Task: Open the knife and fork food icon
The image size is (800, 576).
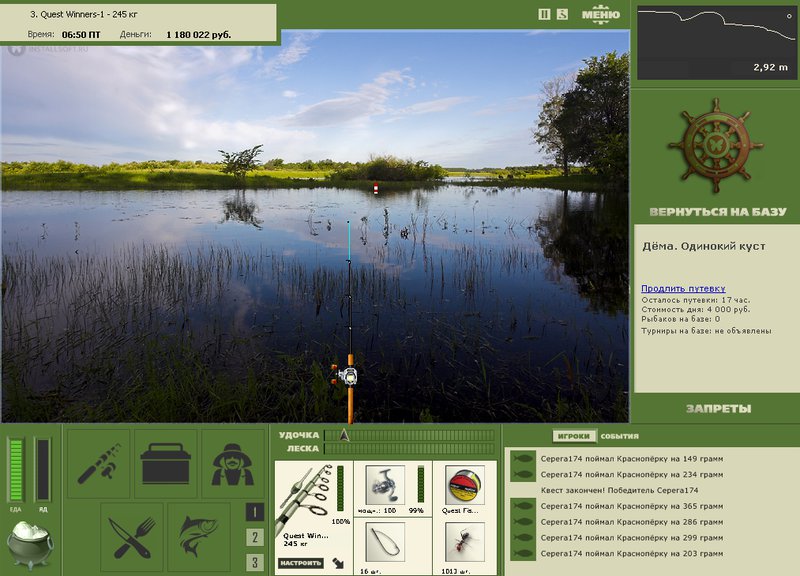Action: click(x=132, y=537)
